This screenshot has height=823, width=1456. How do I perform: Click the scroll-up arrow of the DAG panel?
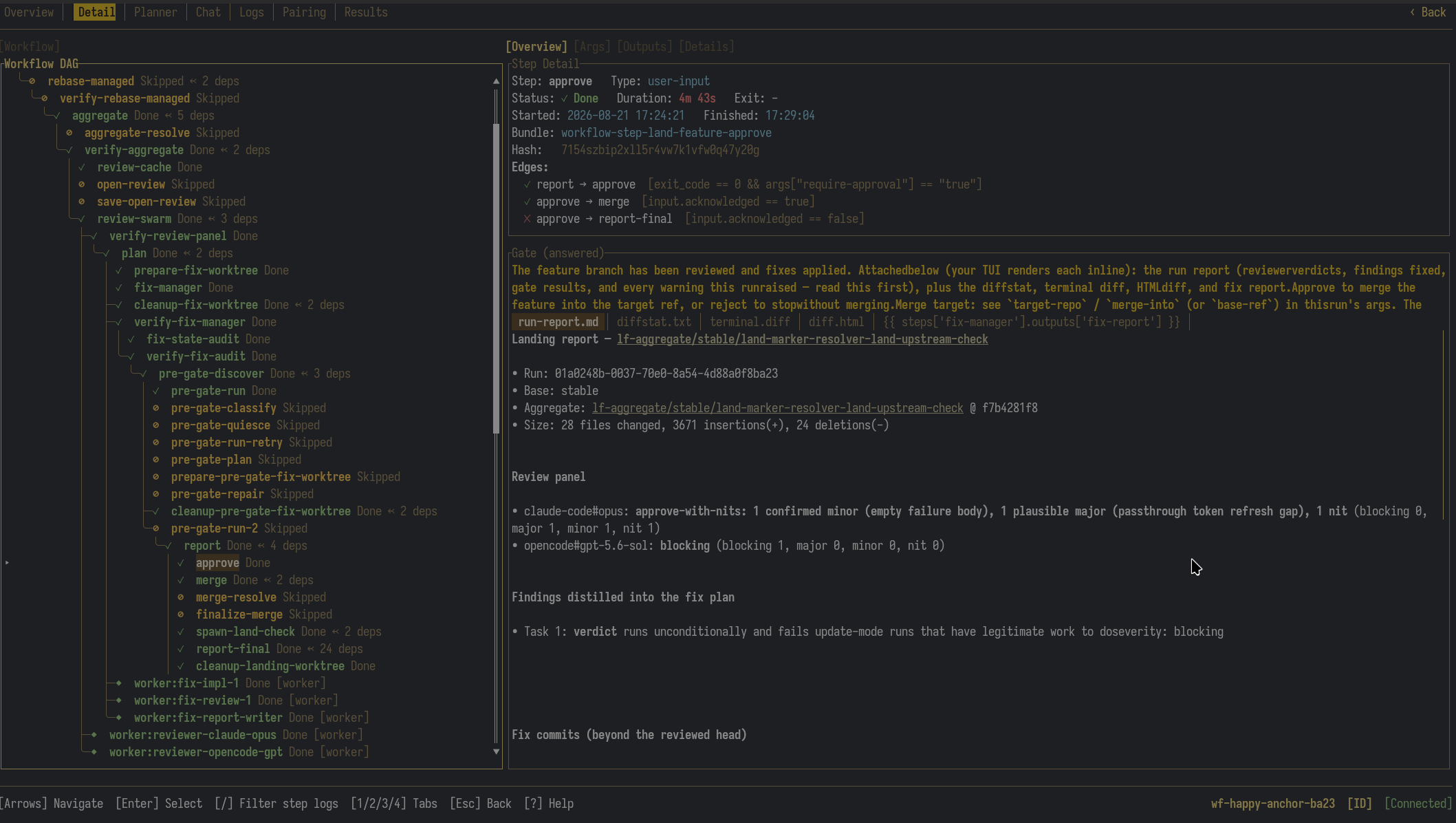coord(497,81)
